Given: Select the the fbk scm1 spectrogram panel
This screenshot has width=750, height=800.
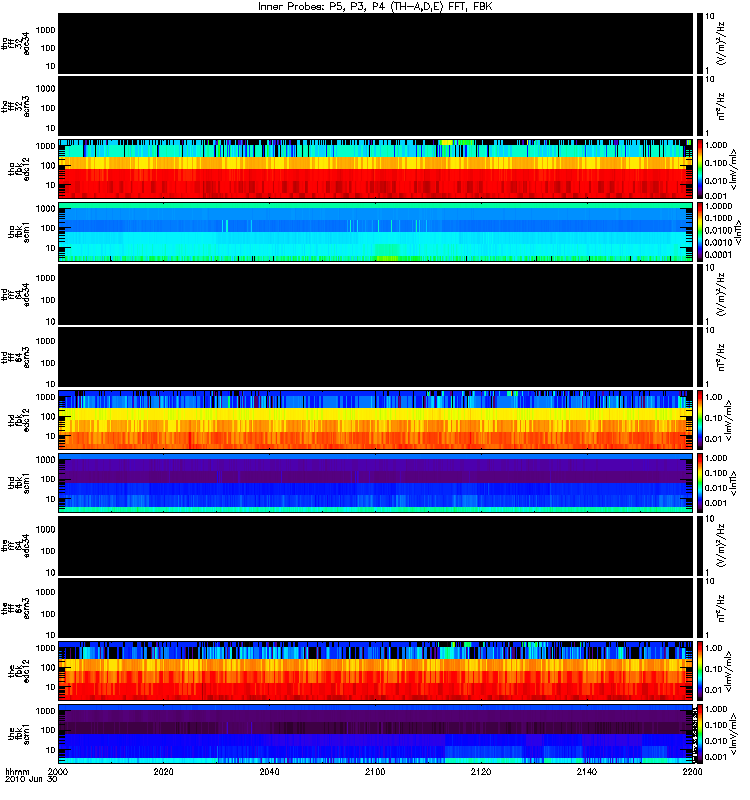Looking at the screenshot, I should [x=376, y=734].
